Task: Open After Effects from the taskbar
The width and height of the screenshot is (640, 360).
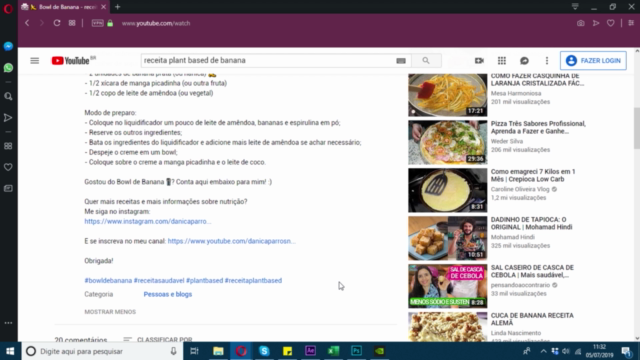Action: [310, 351]
